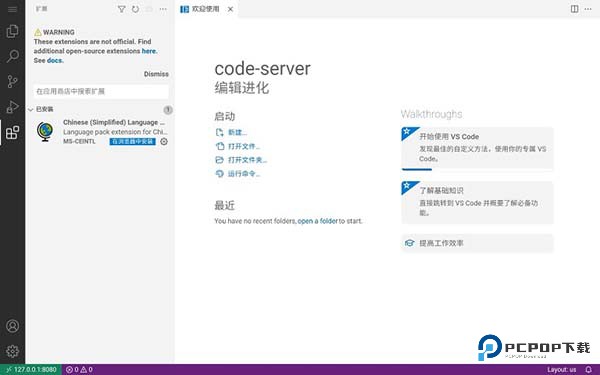Click the Chinese Language pack globe icon
Viewport: 600px width, 375px height.
tap(45, 131)
